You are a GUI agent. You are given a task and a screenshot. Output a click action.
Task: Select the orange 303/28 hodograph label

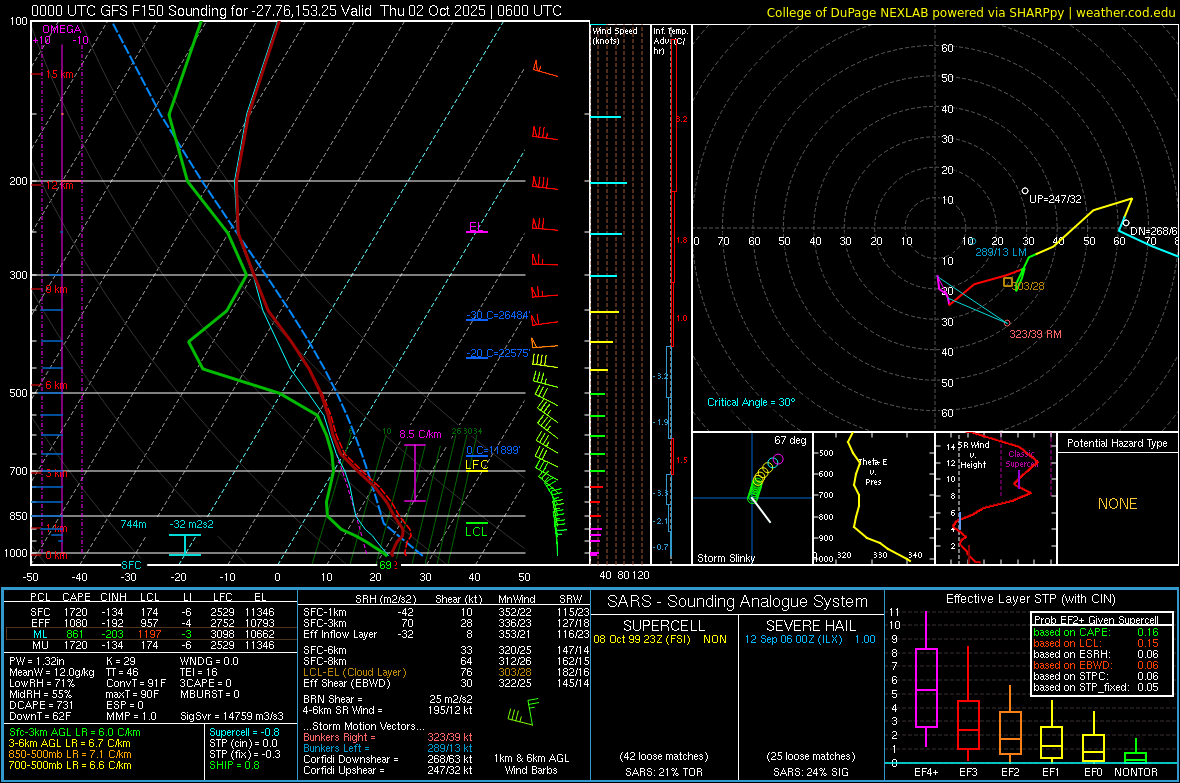[x=1029, y=286]
